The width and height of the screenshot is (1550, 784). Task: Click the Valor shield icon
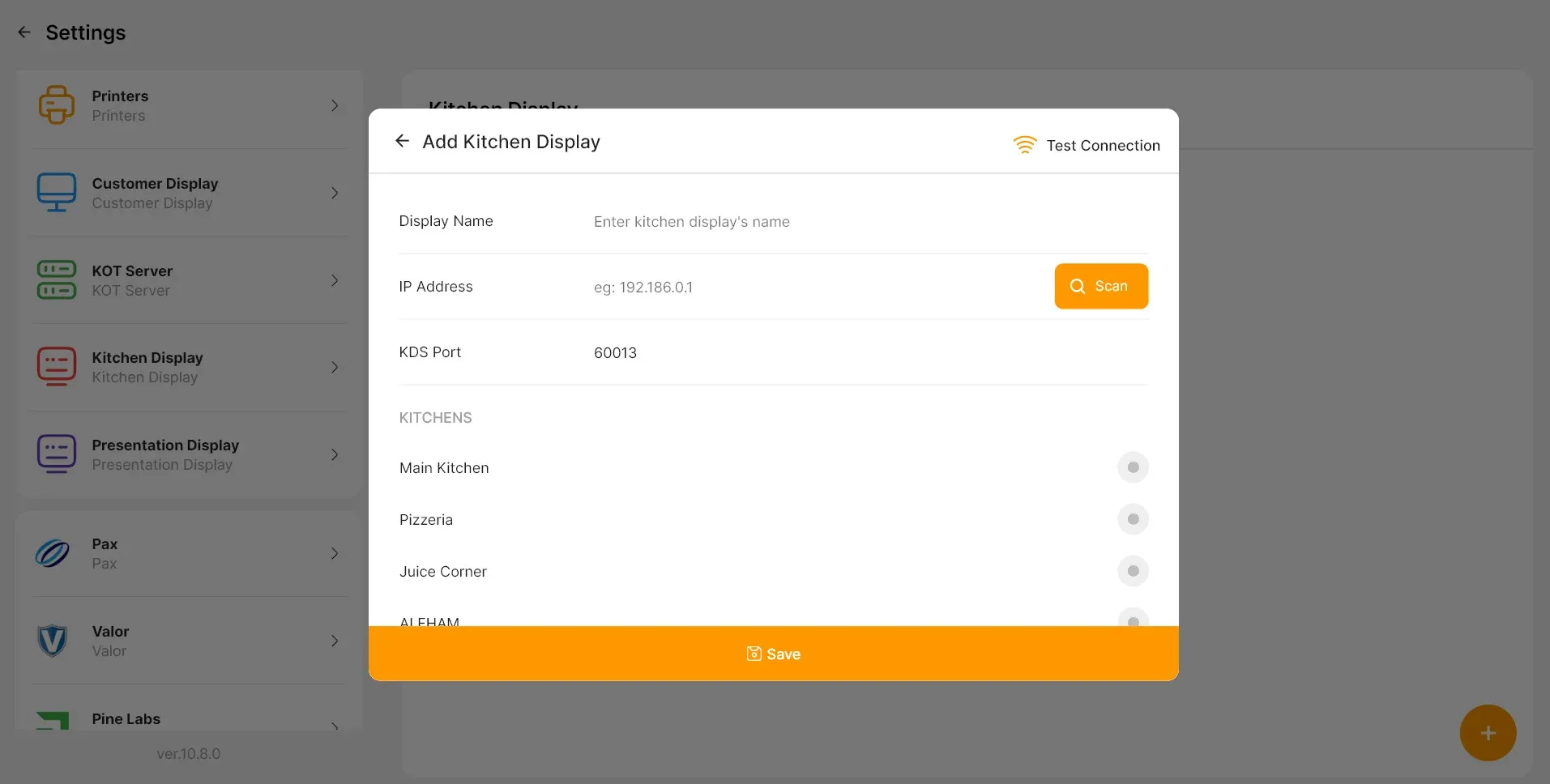click(x=53, y=641)
